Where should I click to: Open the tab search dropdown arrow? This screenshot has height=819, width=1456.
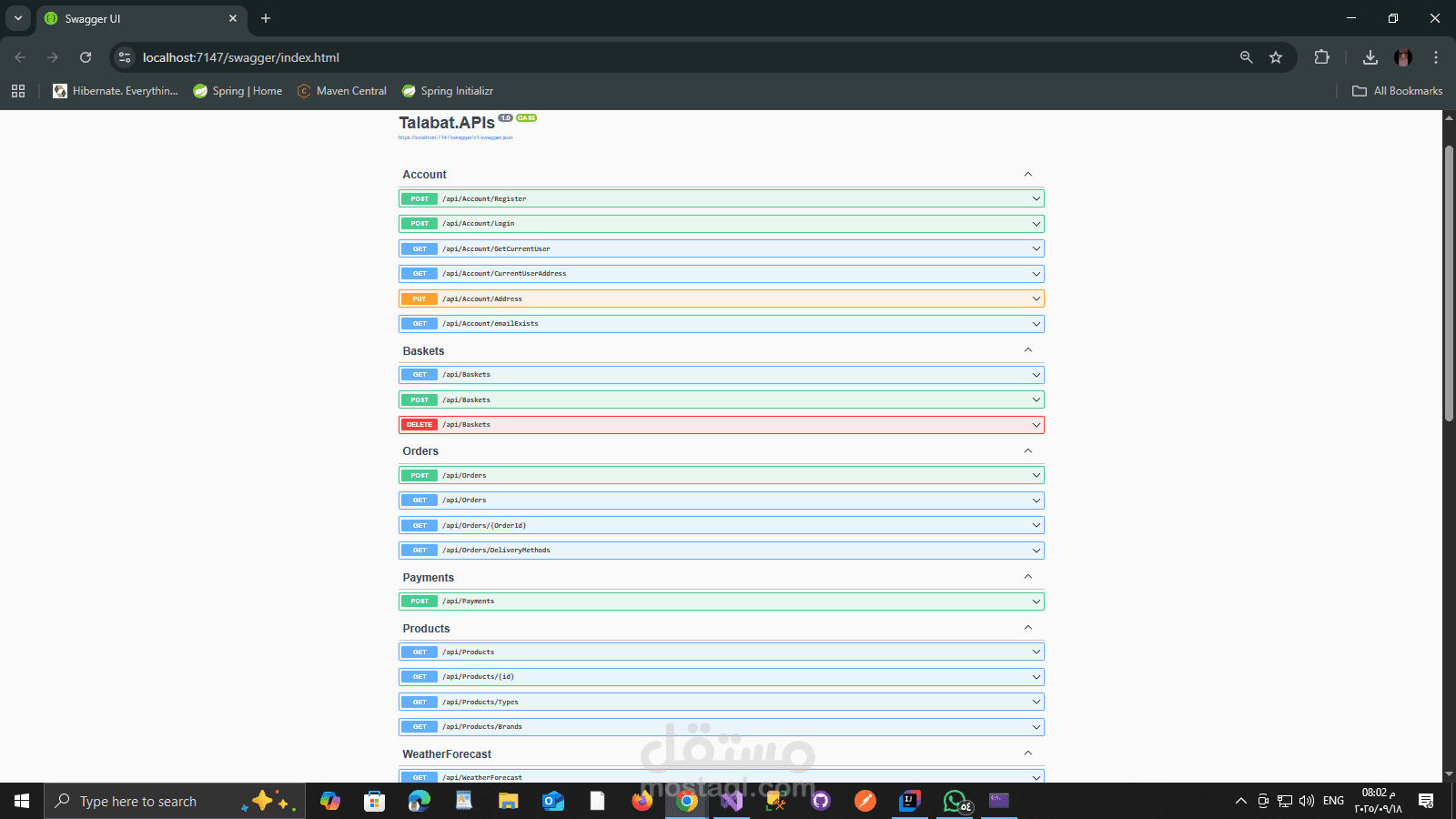(x=18, y=18)
